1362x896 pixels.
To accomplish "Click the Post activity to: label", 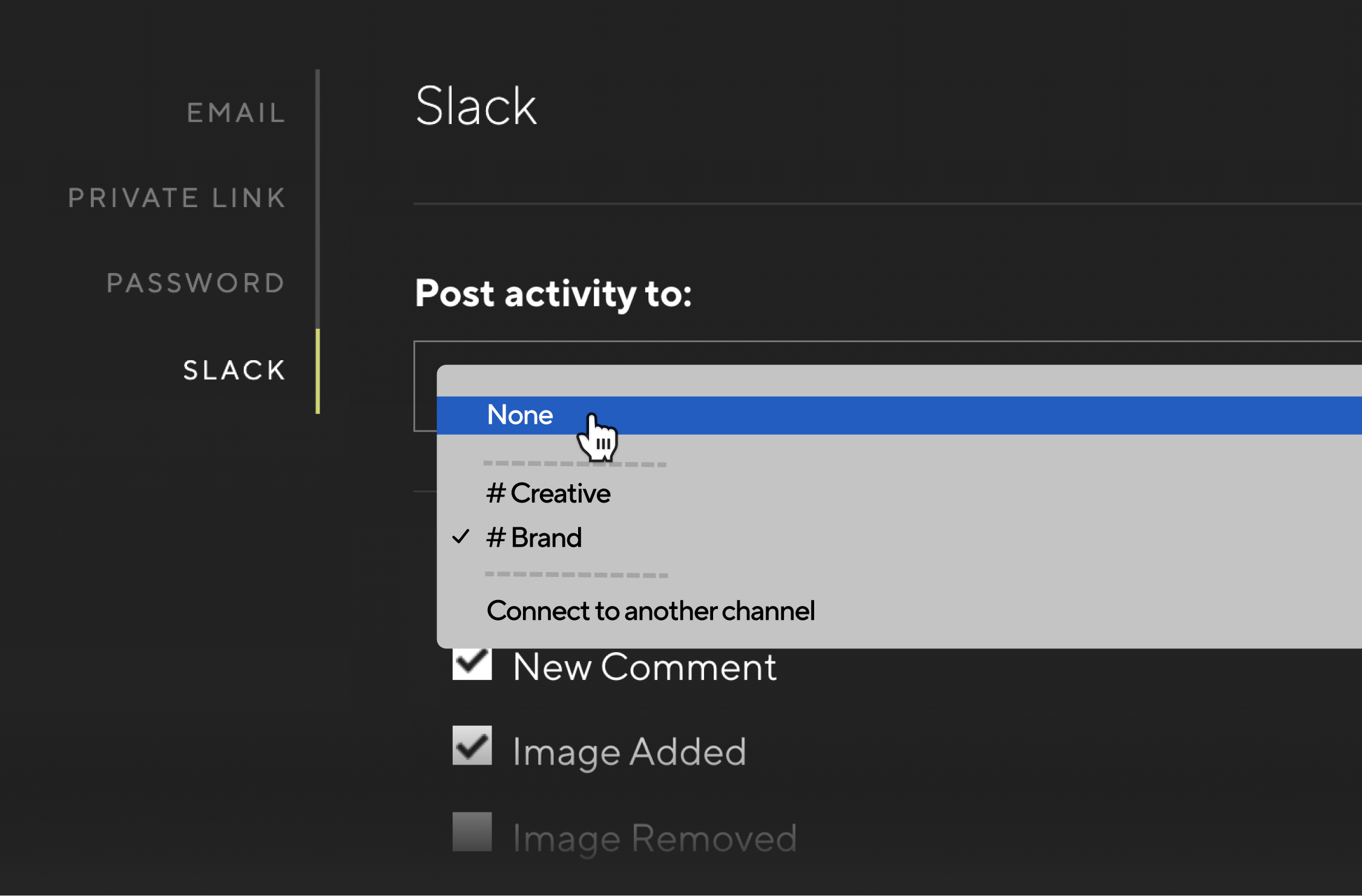I will [553, 294].
